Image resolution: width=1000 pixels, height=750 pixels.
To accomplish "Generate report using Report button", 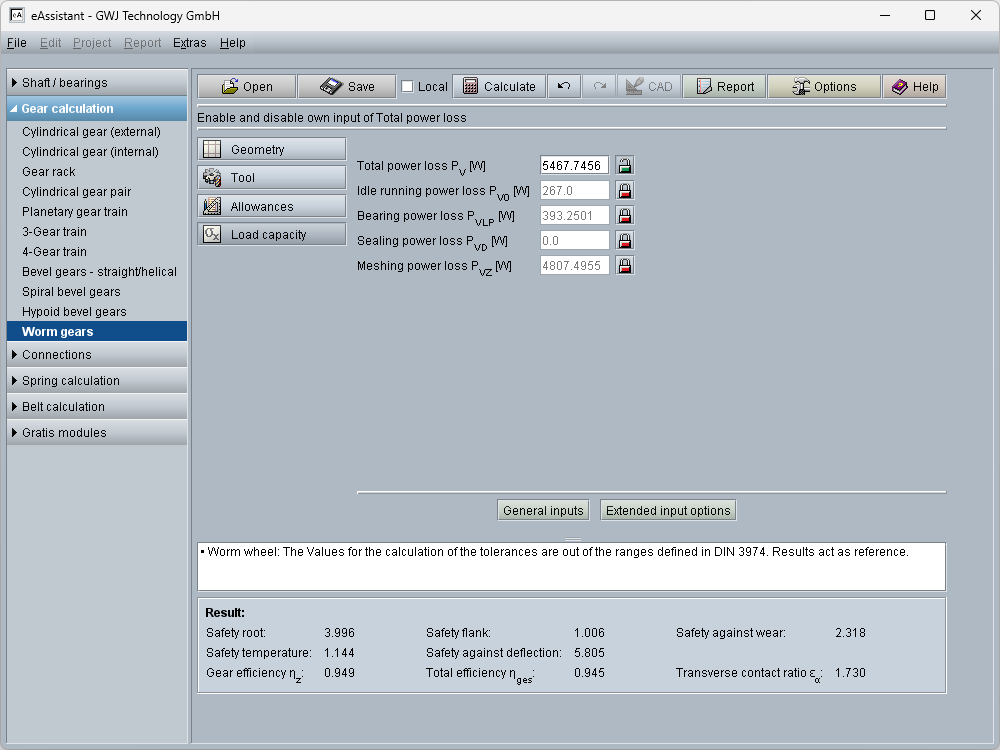I will coord(724,87).
